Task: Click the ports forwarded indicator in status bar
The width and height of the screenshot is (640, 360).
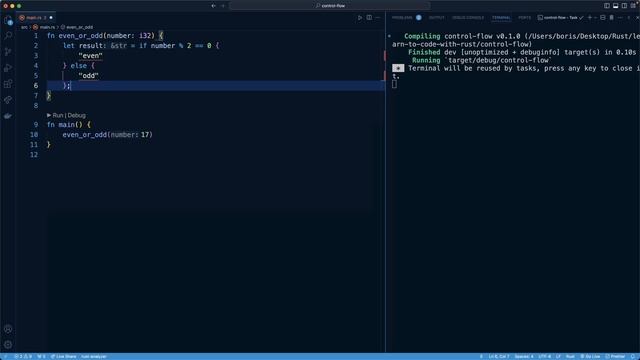Action: point(41,356)
